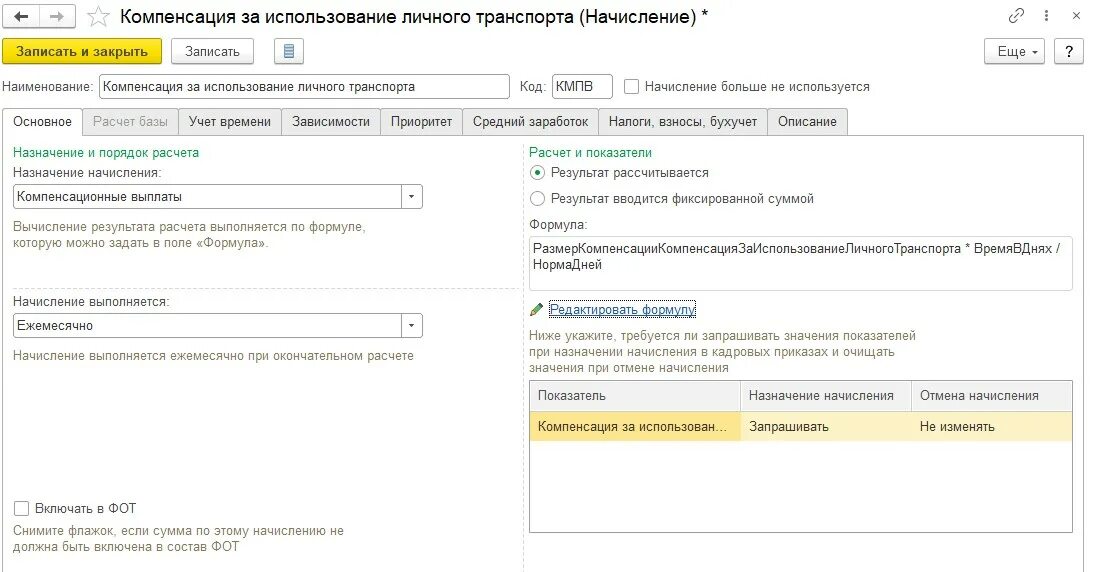Viewport: 1095px width, 572px height.
Task: Open the 'Налоги, взносы, бухучет' tab
Action: [x=684, y=122]
